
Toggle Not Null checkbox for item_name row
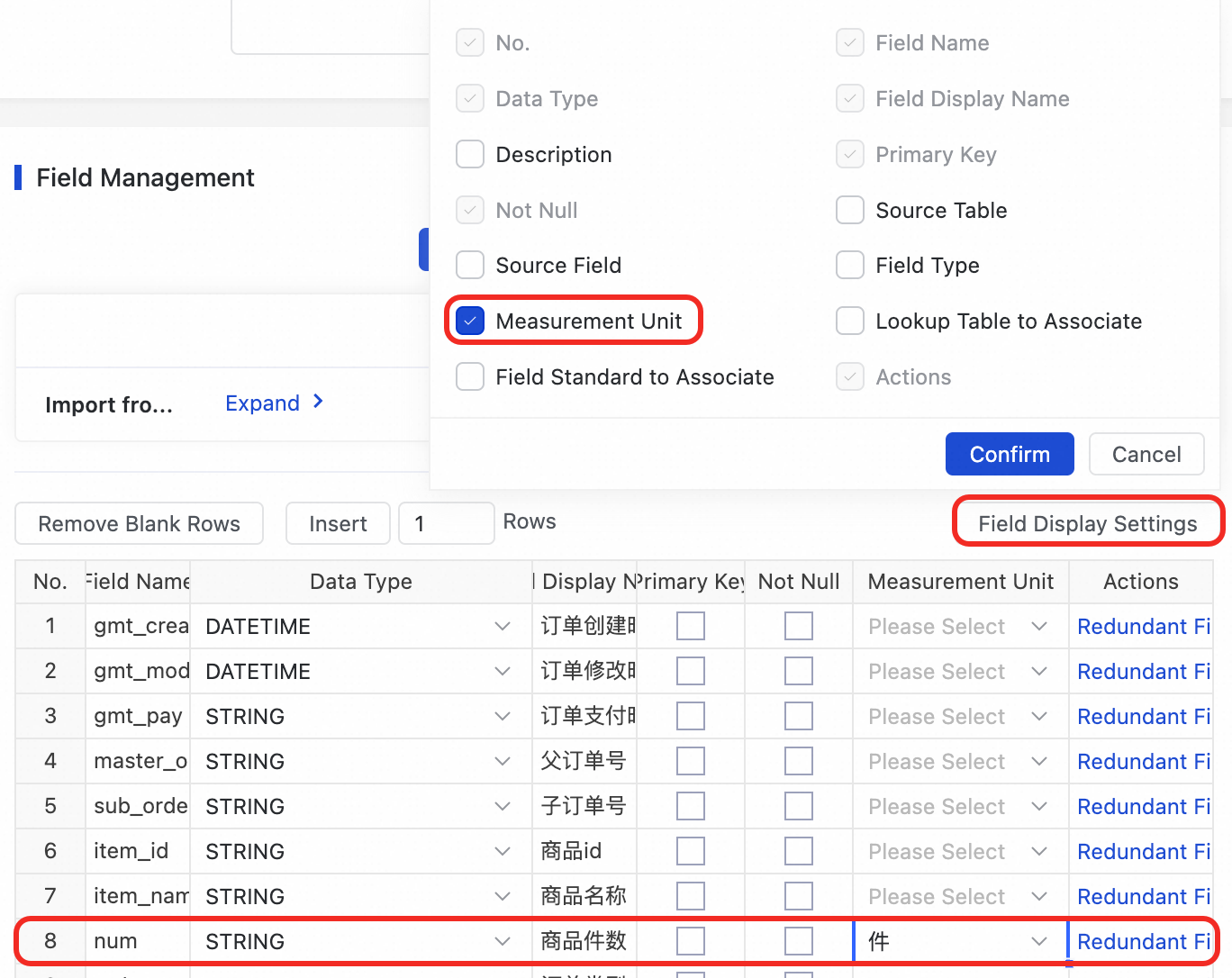[799, 896]
